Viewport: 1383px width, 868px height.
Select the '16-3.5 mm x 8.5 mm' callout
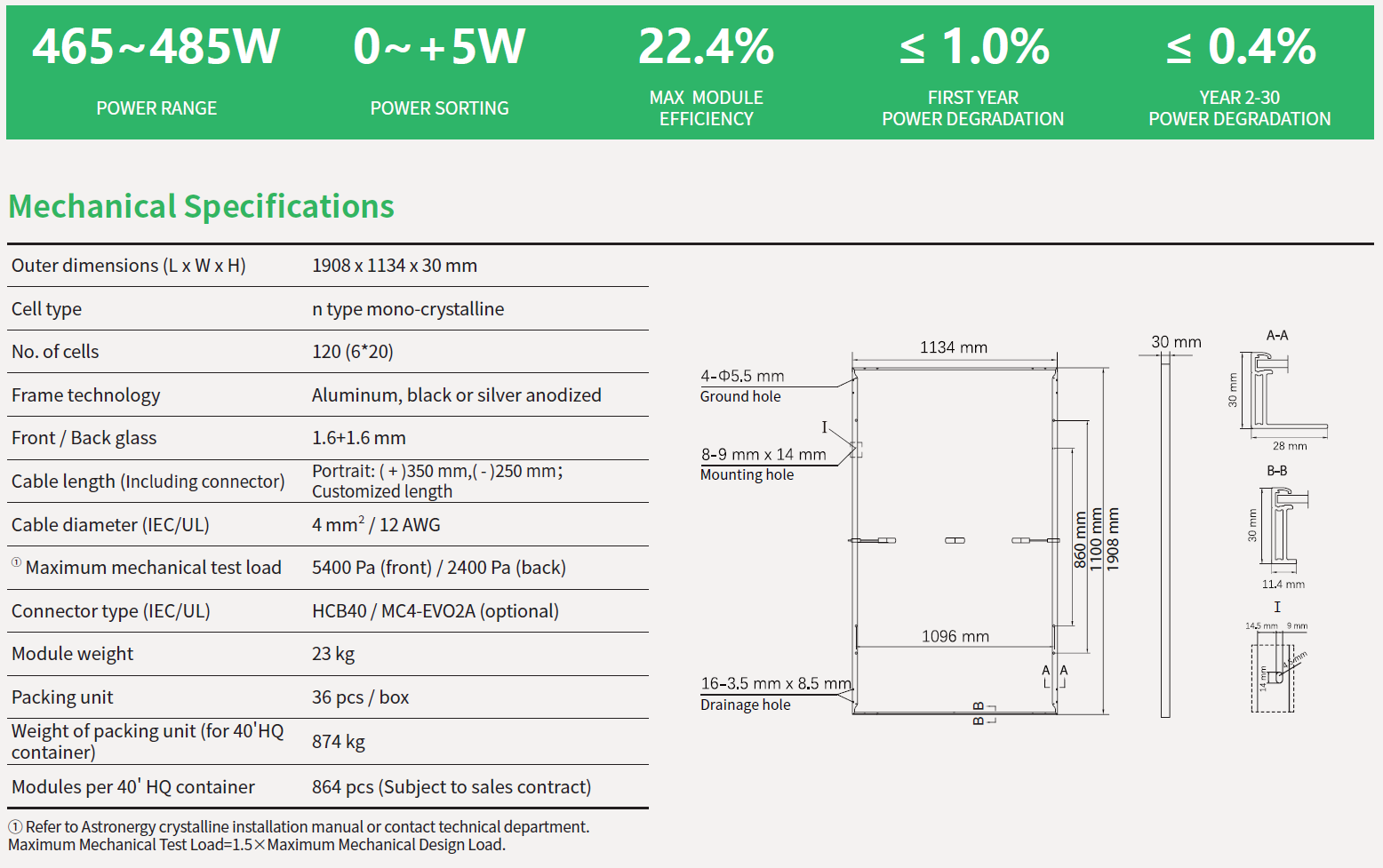[x=776, y=683]
